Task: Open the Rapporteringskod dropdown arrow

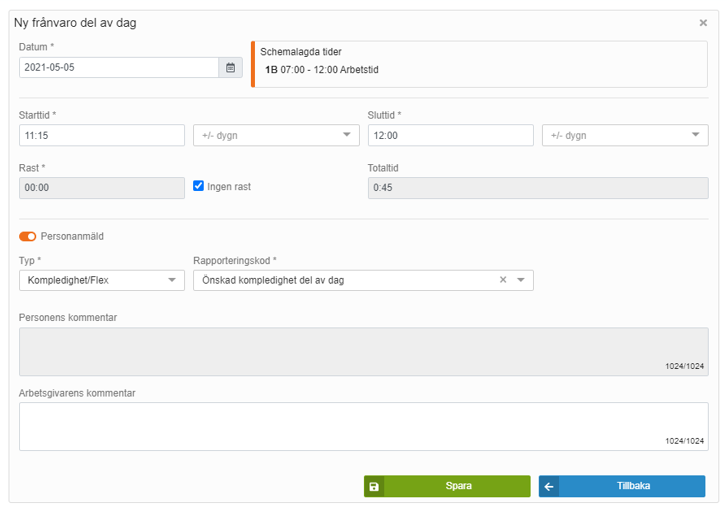Action: click(x=521, y=280)
